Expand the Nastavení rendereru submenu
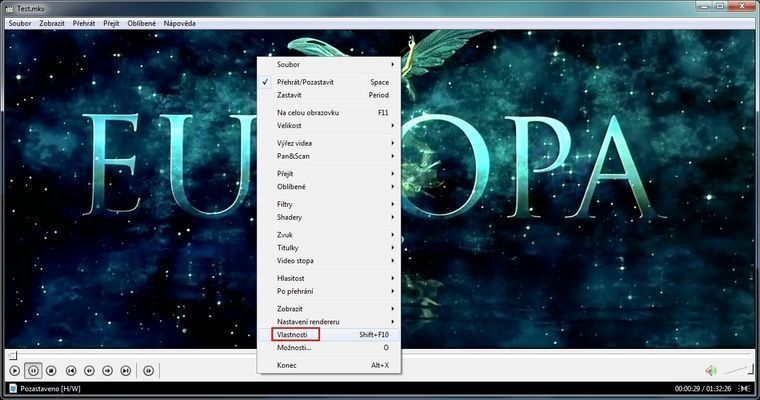The height and width of the screenshot is (400, 760). [x=329, y=321]
